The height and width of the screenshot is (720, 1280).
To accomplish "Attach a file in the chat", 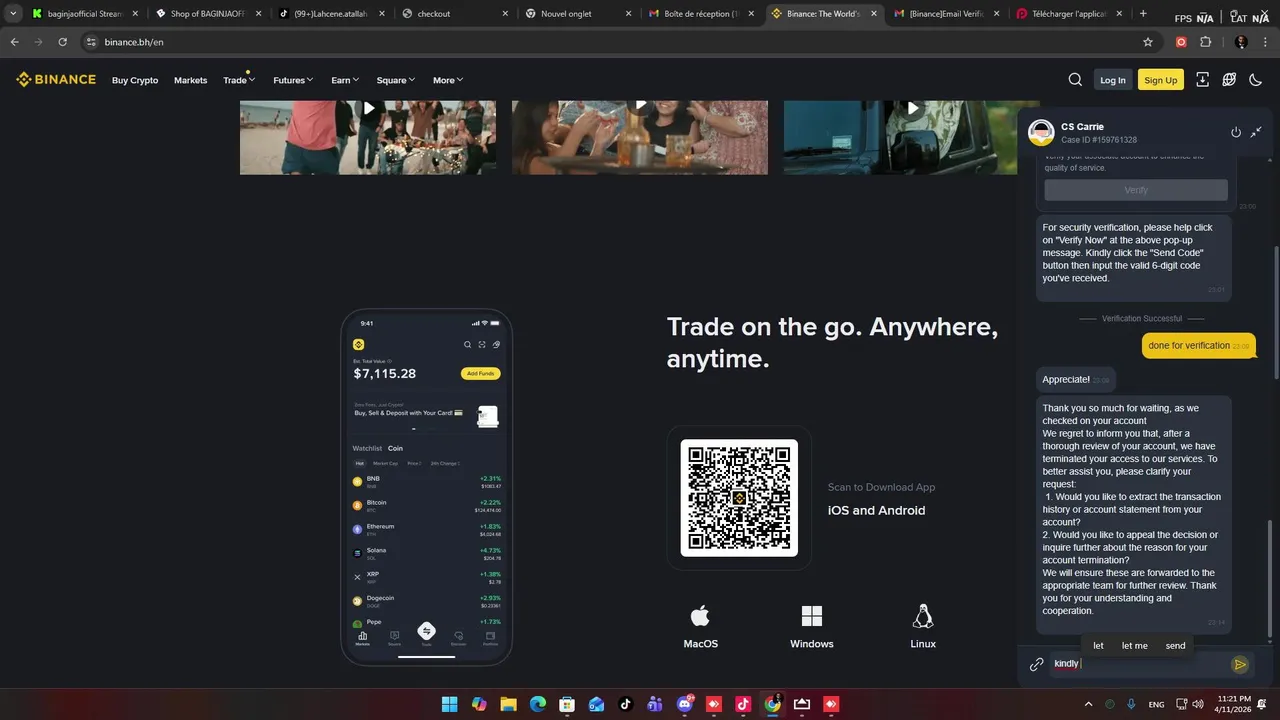I will 1037,664.
